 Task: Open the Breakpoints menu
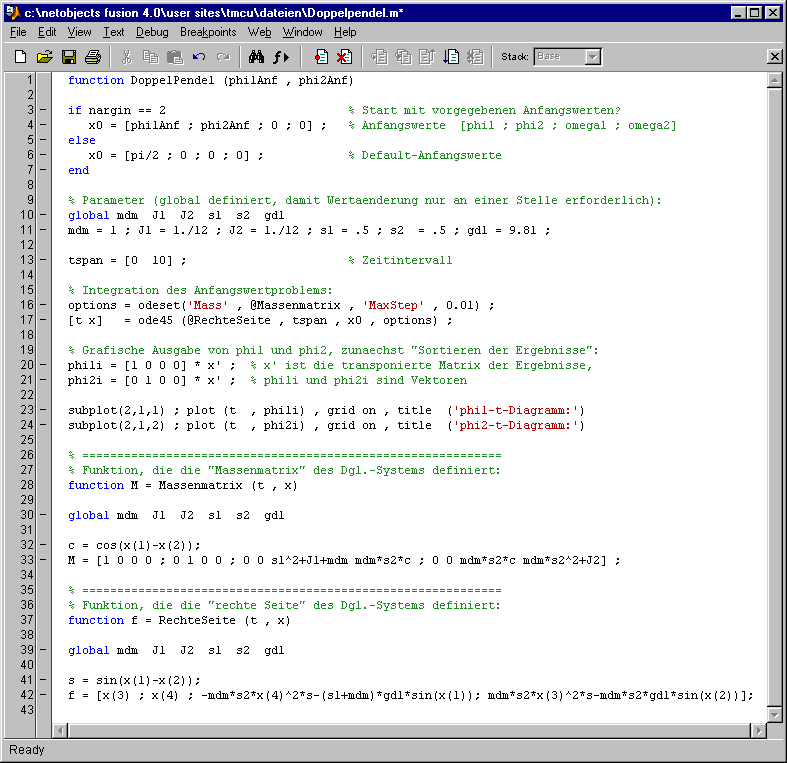coord(208,32)
